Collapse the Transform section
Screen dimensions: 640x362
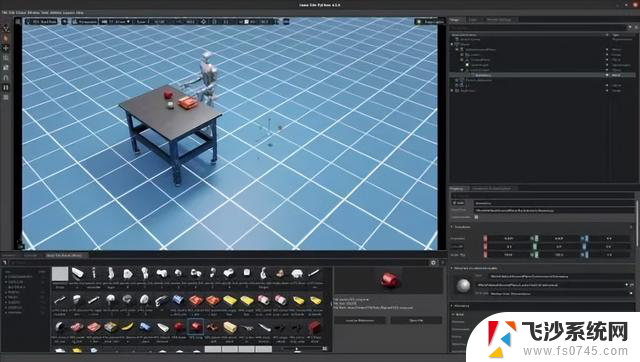(452, 227)
